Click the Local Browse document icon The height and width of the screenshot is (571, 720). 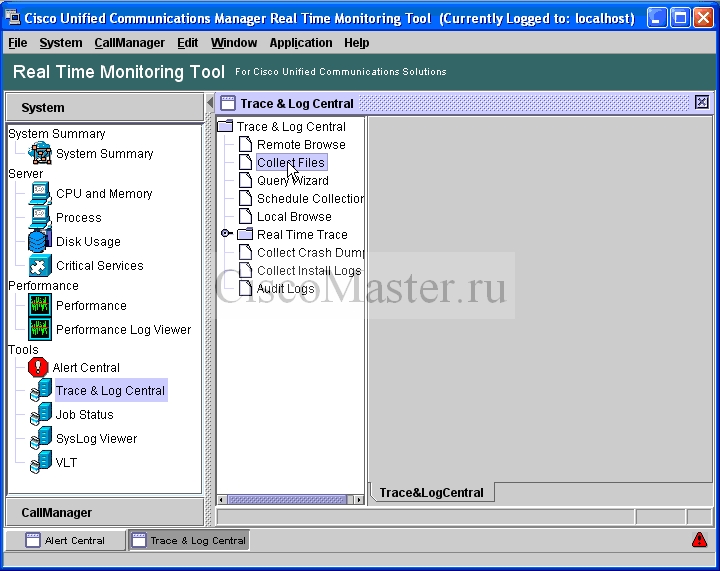coord(246,216)
